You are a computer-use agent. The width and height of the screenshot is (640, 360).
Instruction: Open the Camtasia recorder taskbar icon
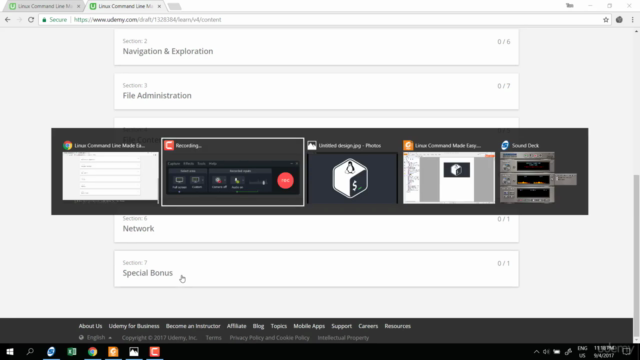pos(155,351)
